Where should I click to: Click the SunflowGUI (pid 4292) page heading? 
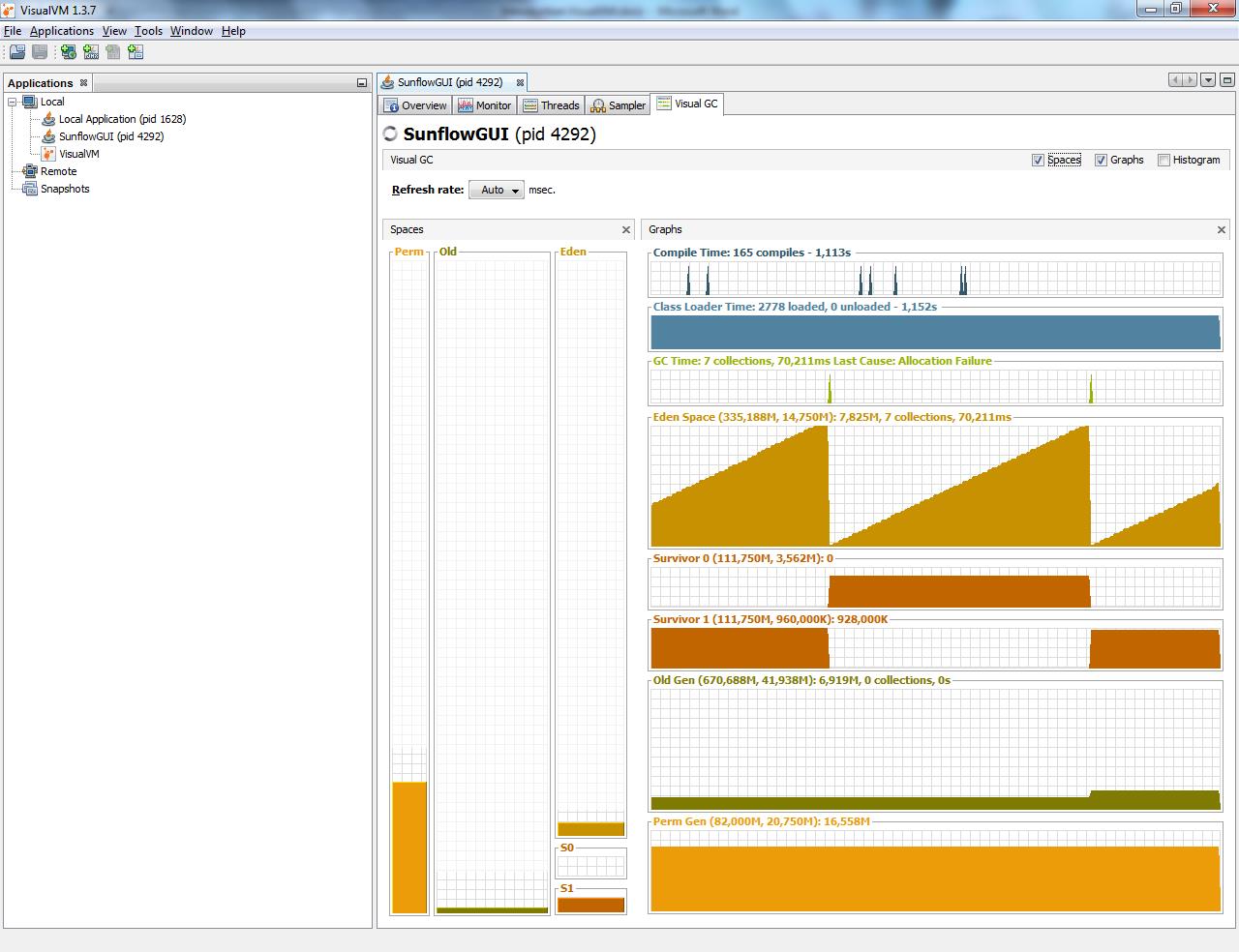point(499,134)
